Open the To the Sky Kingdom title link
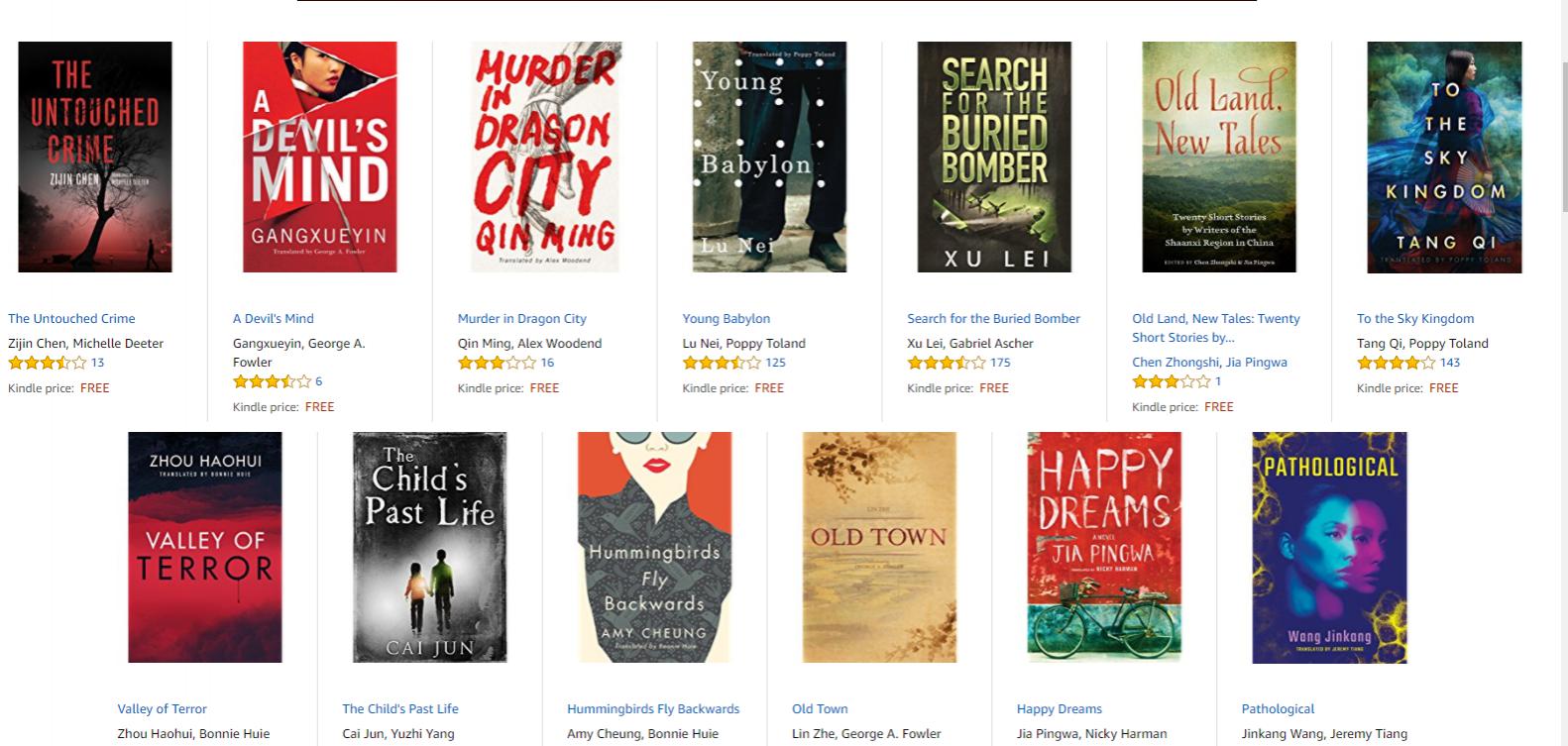The height and width of the screenshot is (746, 1568). [x=1415, y=318]
